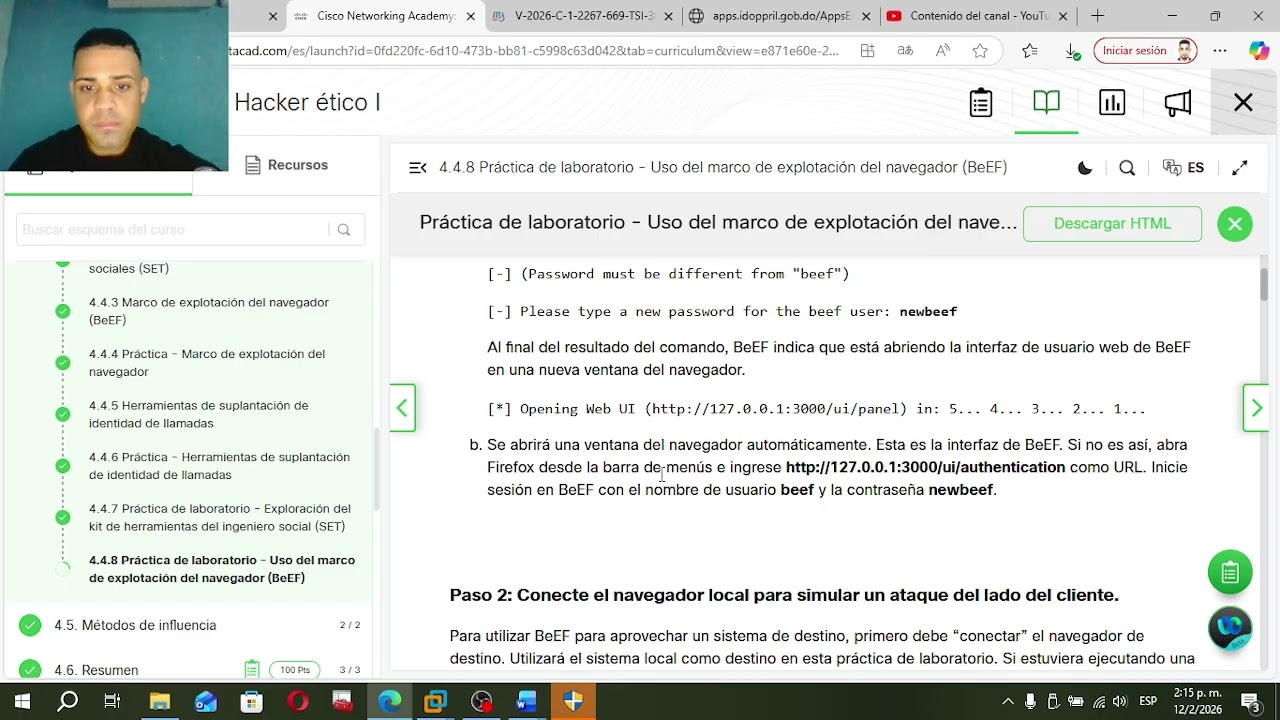
Task: Open the Windows Start menu
Action: point(22,701)
